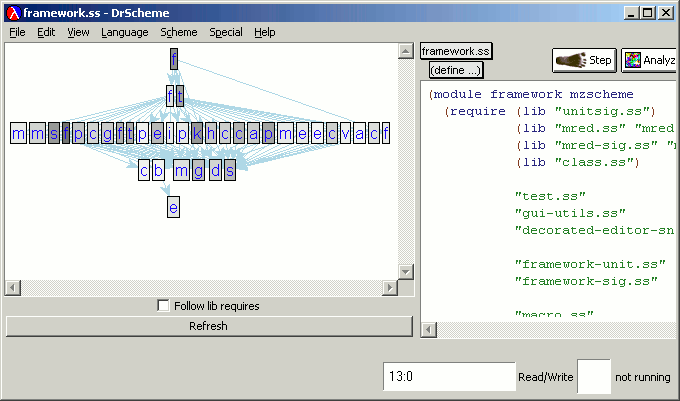This screenshot has width=680, height=401.
Task: Click the "framework-sig.ss" string in code
Action: [586, 281]
